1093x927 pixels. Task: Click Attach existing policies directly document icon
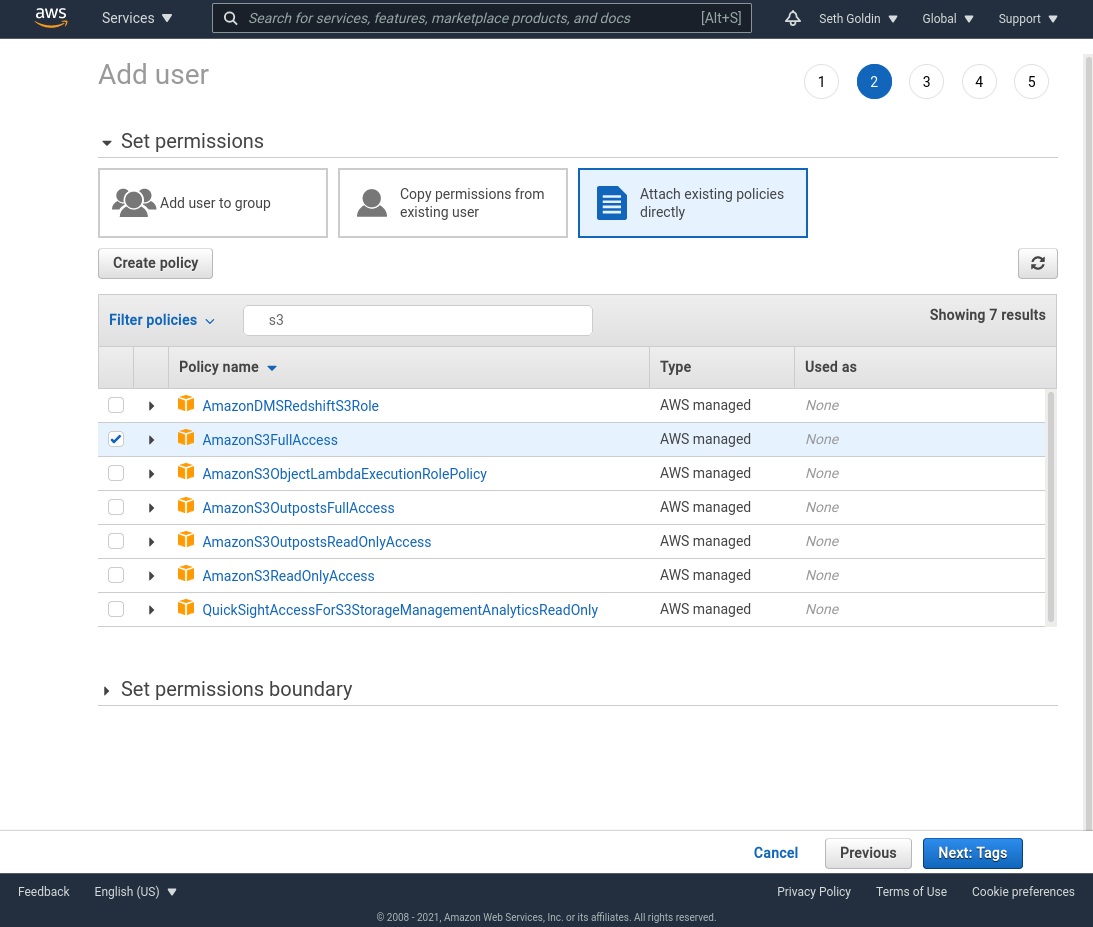pyautogui.click(x=611, y=203)
